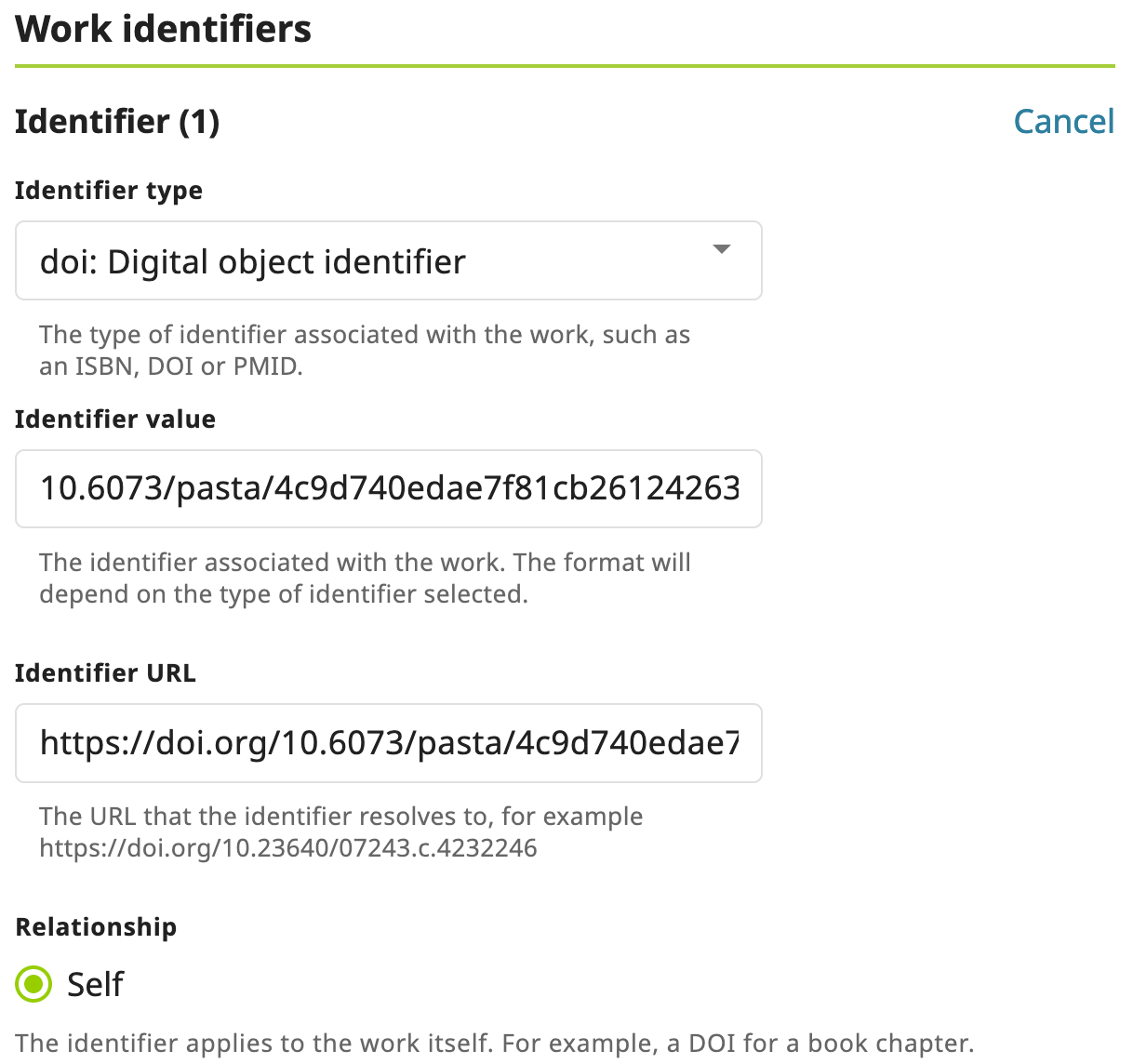1133x1064 pixels.
Task: Click the dropdown arrow in Identifier type
Action: pos(721,249)
